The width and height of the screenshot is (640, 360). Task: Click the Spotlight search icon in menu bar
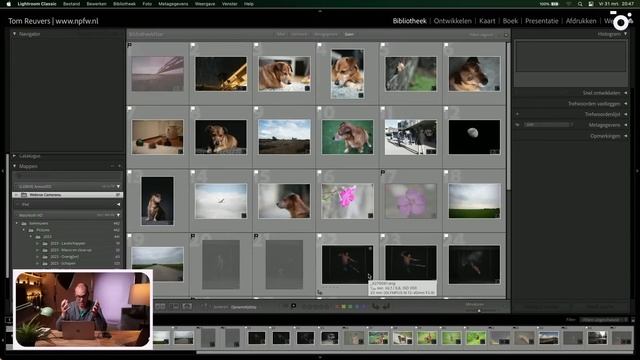pyautogui.click(x=580, y=4)
